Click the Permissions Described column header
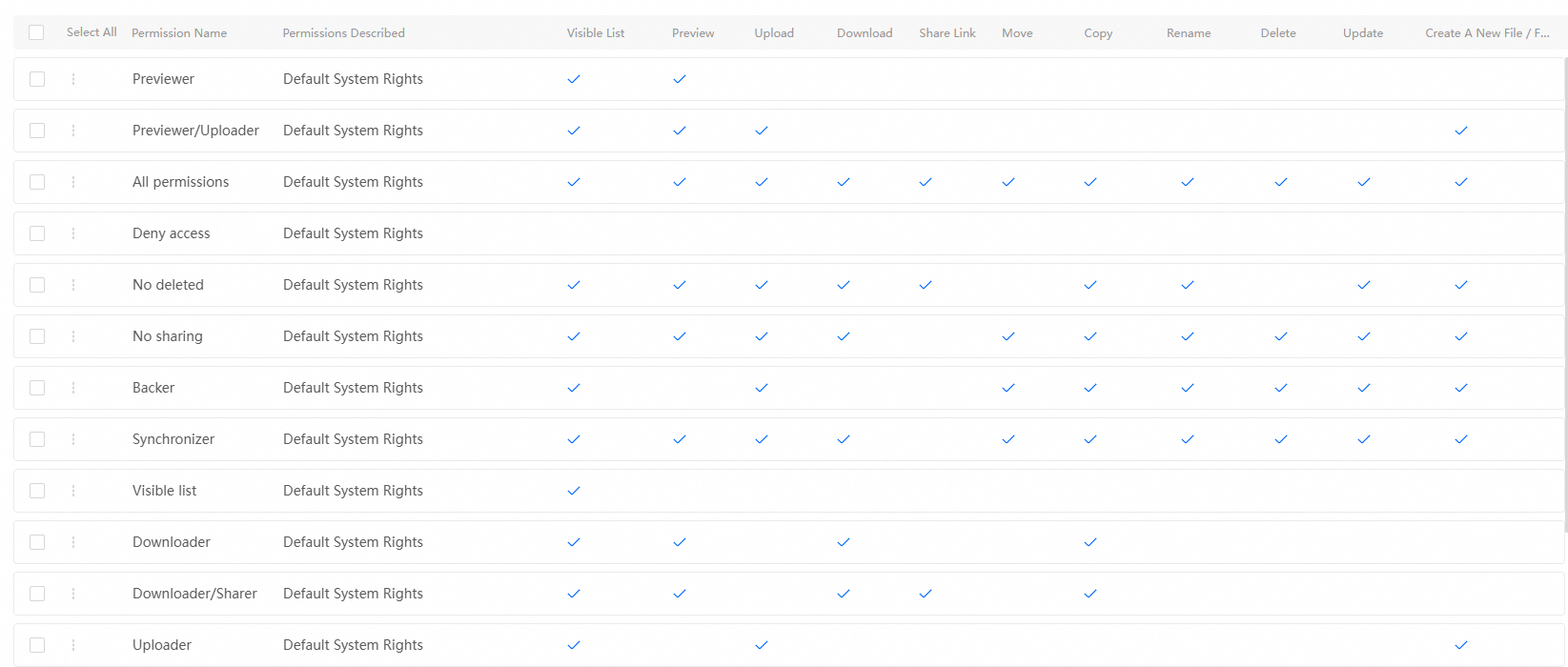1568x667 pixels. tap(344, 33)
